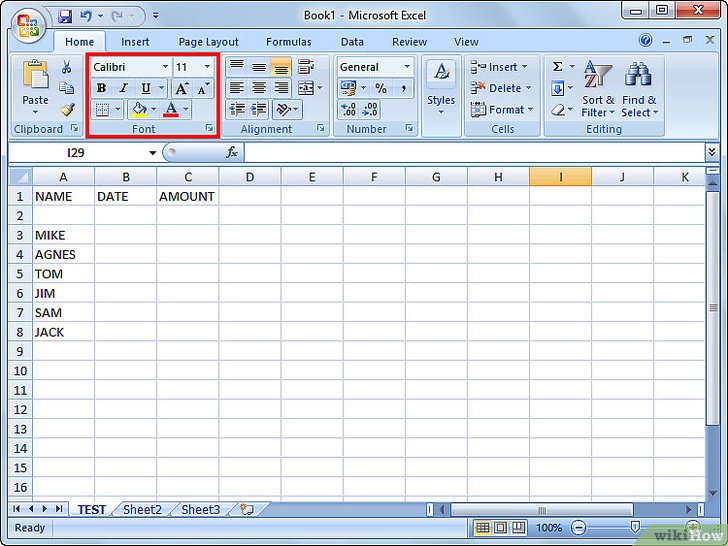728x546 pixels.
Task: Open Sort & Filter menu
Action: click(598, 89)
